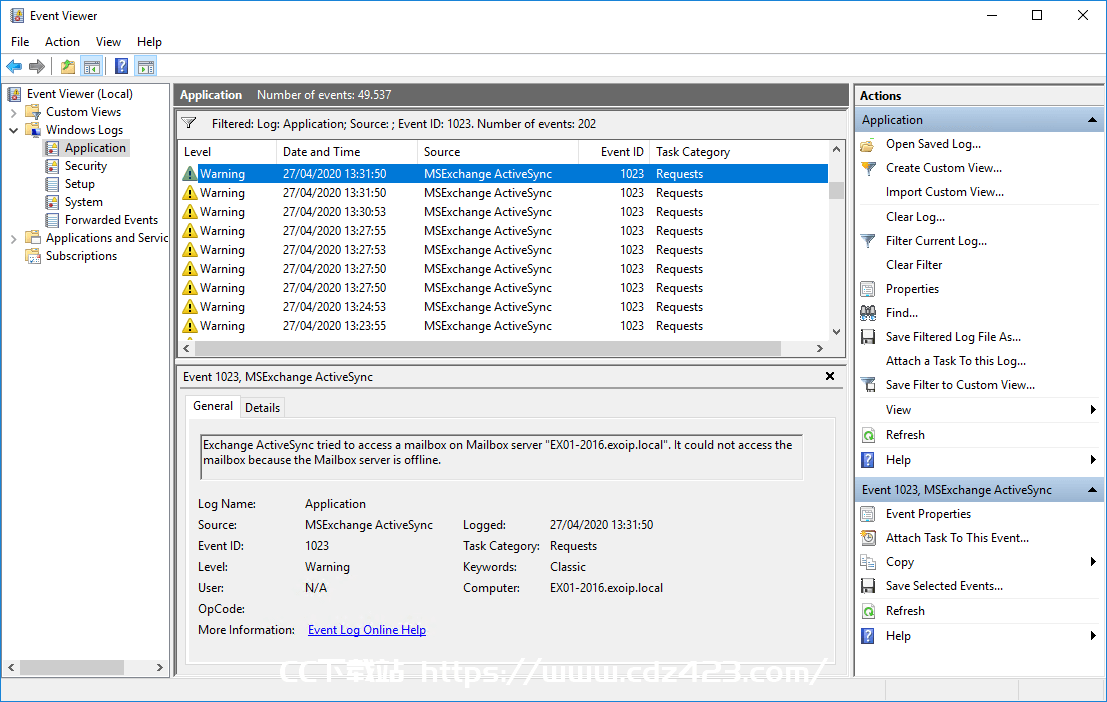Click the Filter Current Log funnel icon
This screenshot has height=702, width=1107.
(868, 242)
